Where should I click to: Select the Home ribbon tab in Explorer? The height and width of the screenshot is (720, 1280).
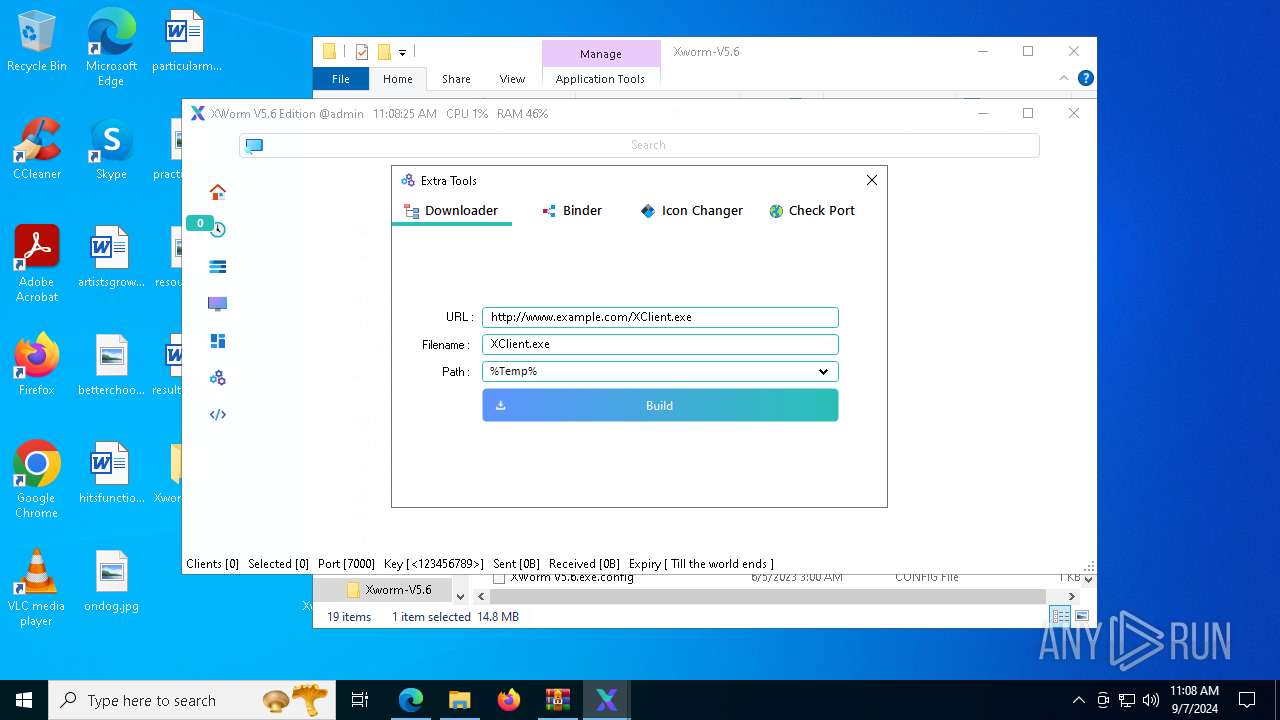[x=397, y=79]
